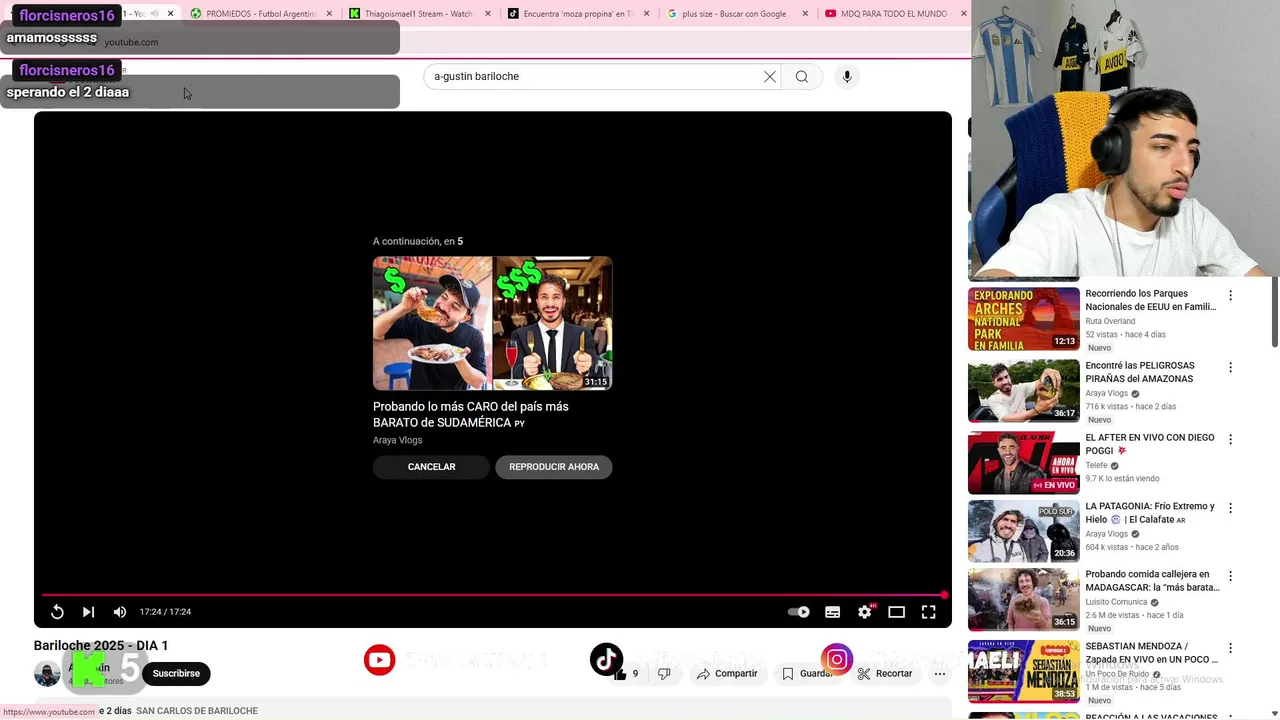This screenshot has width=1280, height=720.
Task: Open options menu for PIRAÑAS video
Action: pos(1231,368)
